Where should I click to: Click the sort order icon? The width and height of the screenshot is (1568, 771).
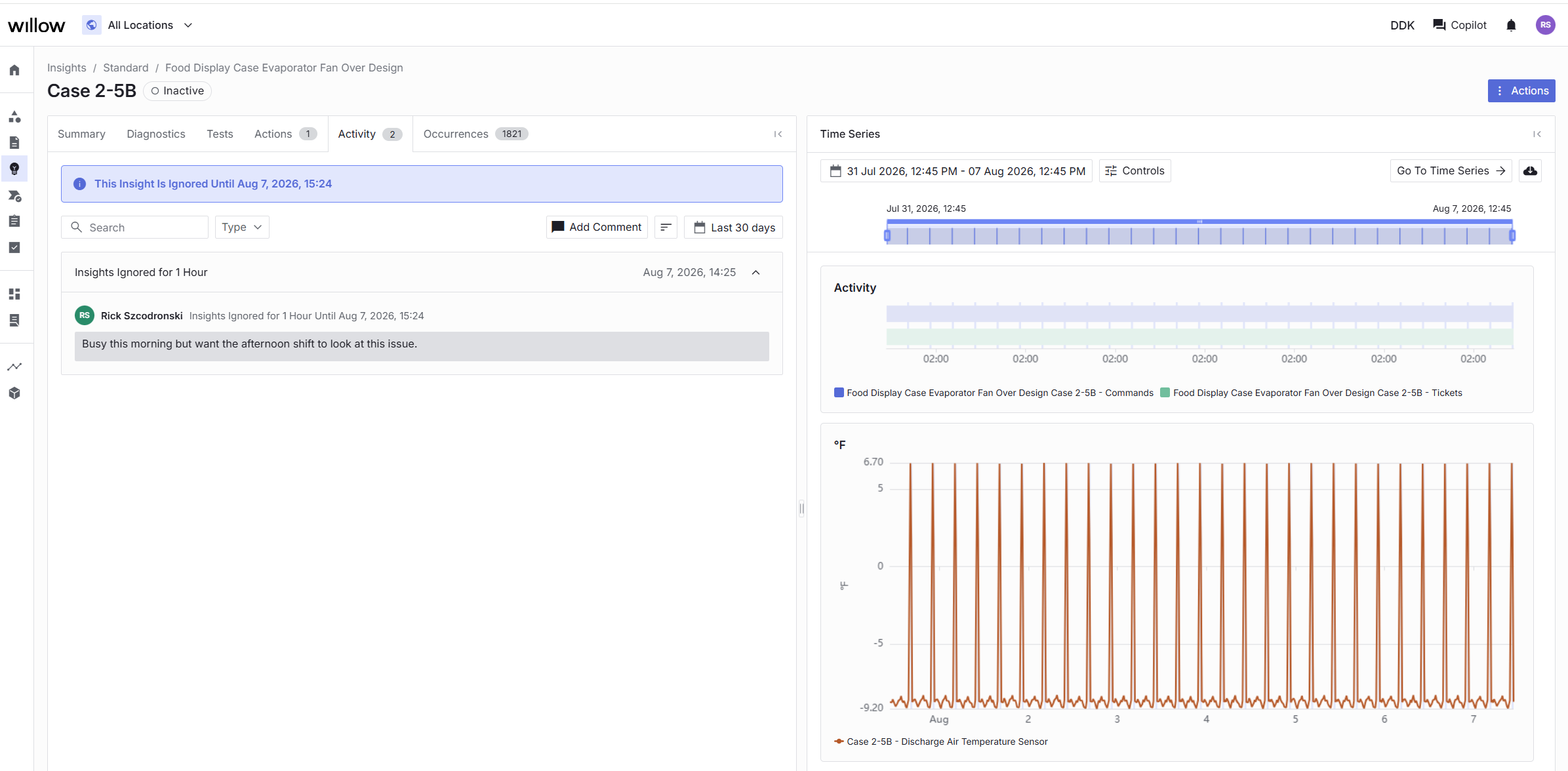(666, 227)
